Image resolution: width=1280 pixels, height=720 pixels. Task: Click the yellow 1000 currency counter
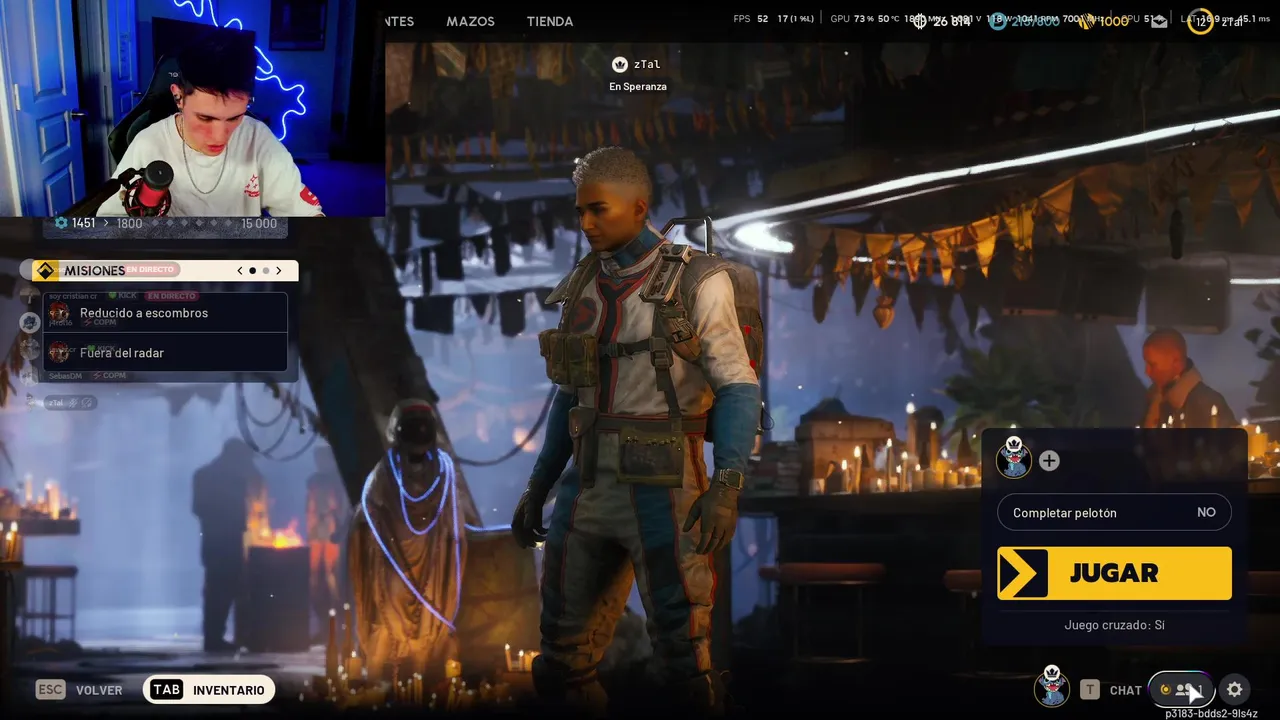tap(1103, 21)
